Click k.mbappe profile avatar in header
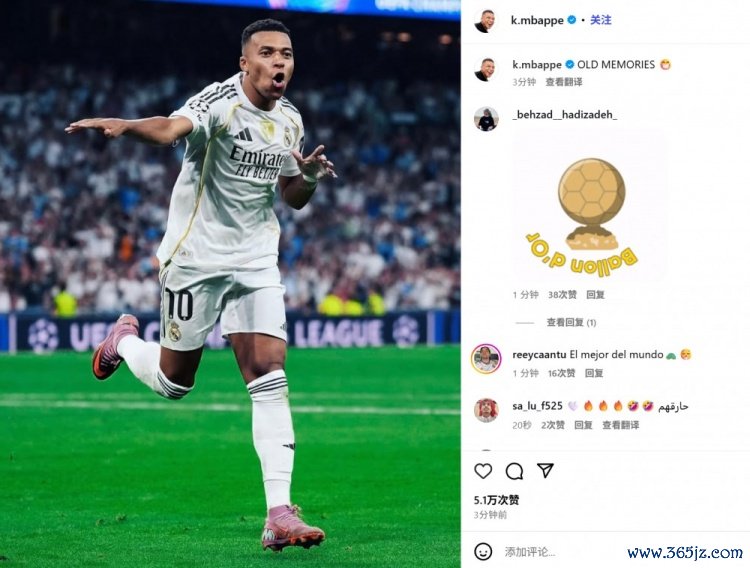Viewport: 750px width, 568px height. (x=485, y=21)
